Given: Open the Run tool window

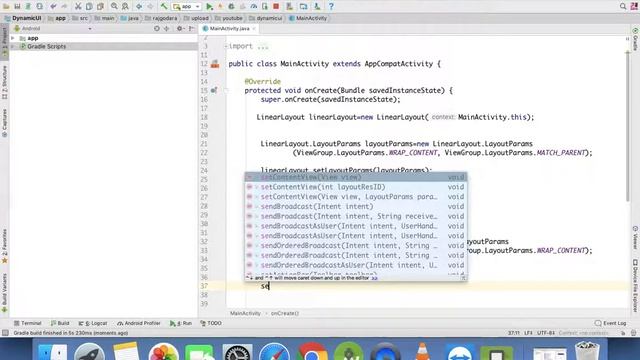Looking at the screenshot, I should tap(181, 323).
